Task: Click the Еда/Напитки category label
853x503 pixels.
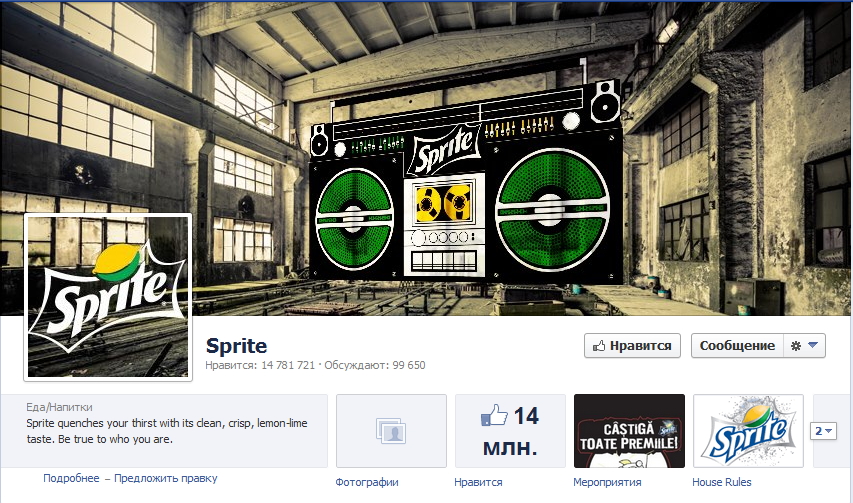Action: click(59, 407)
